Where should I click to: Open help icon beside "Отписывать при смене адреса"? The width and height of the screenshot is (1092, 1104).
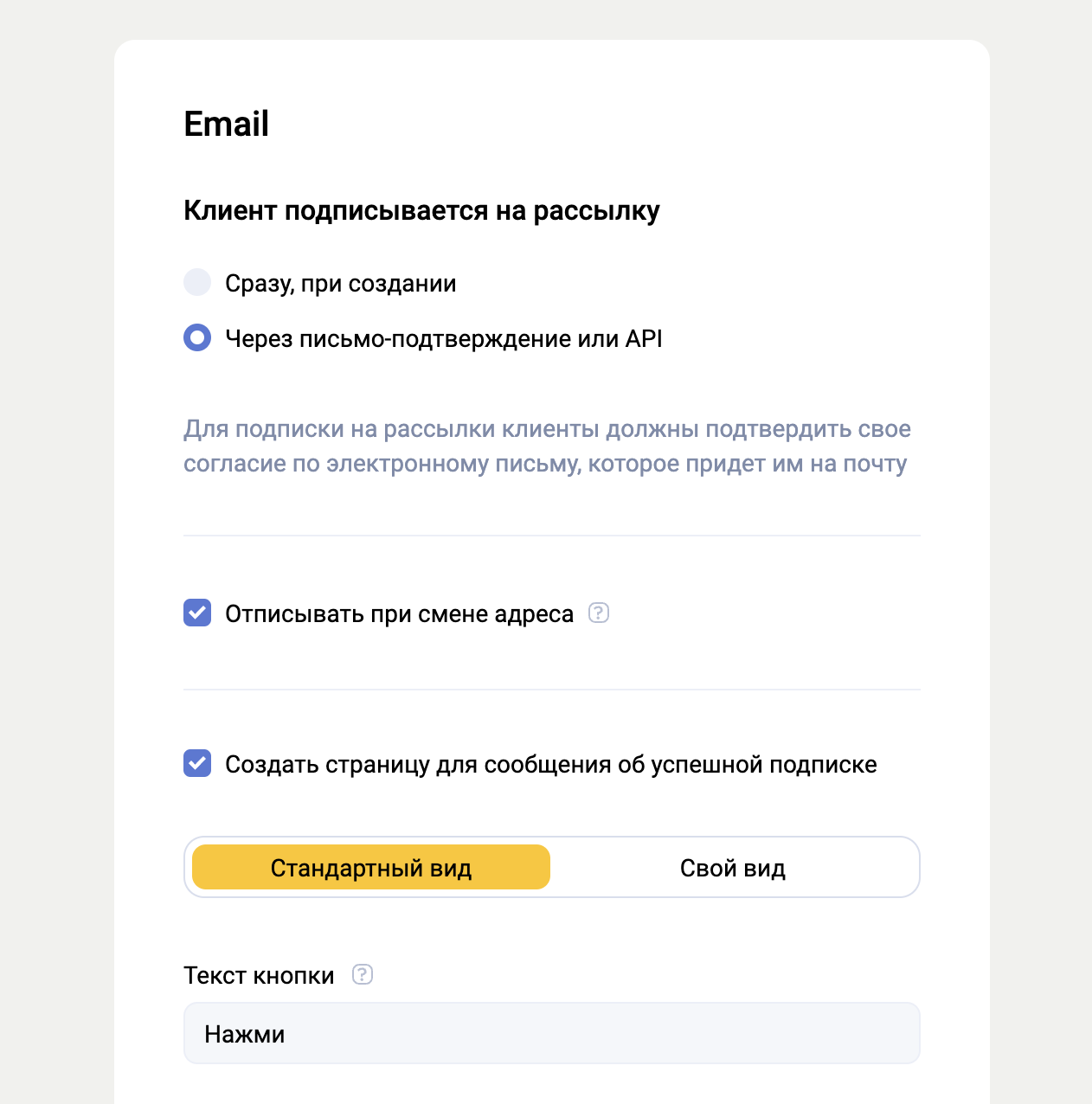(x=599, y=613)
